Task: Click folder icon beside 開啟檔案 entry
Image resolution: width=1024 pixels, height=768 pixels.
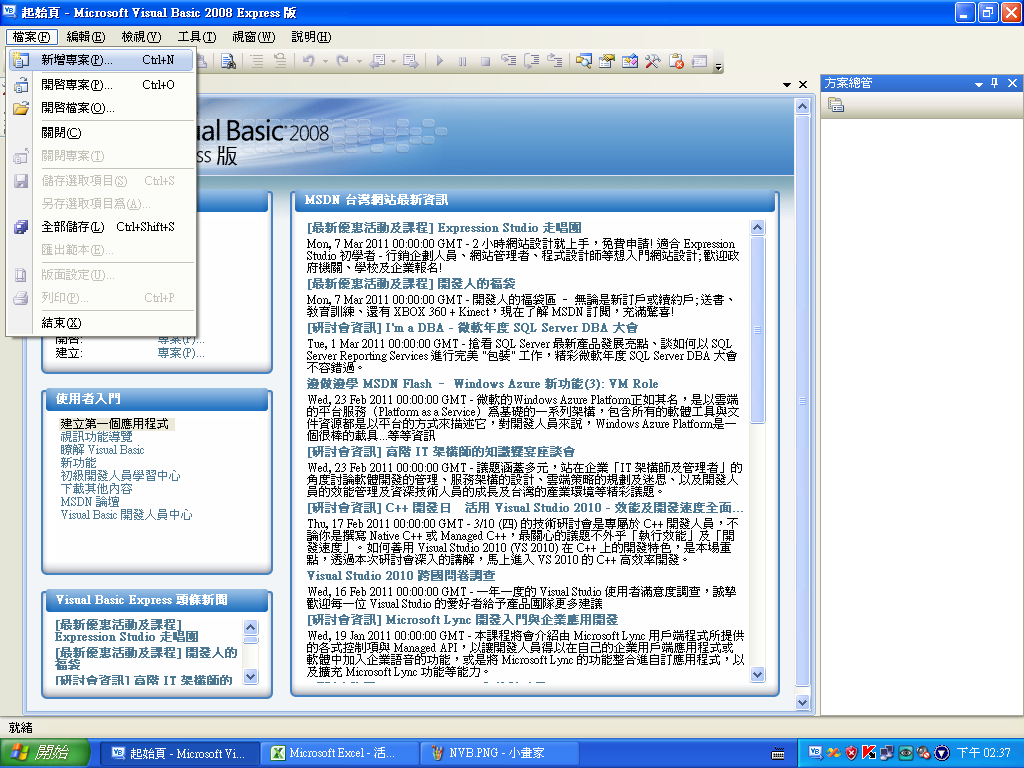Action: click(x=21, y=108)
